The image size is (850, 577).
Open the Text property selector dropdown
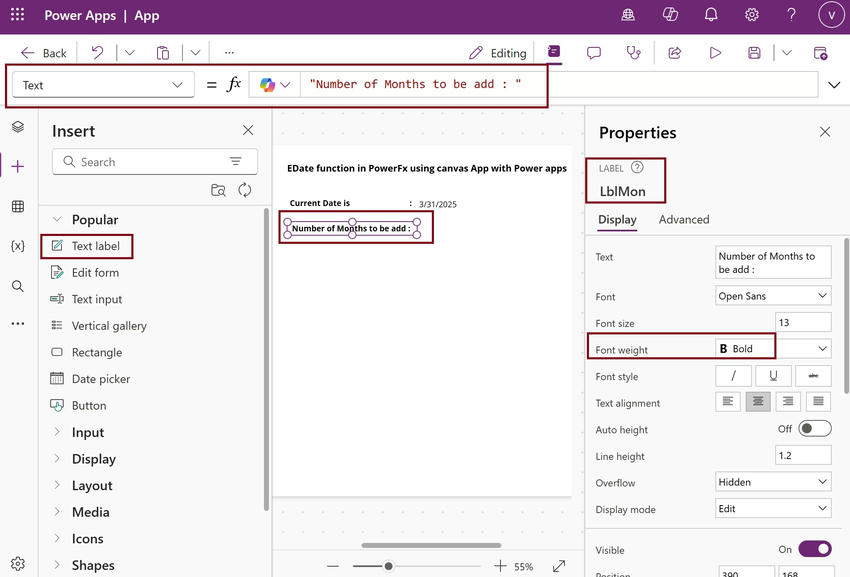(103, 85)
